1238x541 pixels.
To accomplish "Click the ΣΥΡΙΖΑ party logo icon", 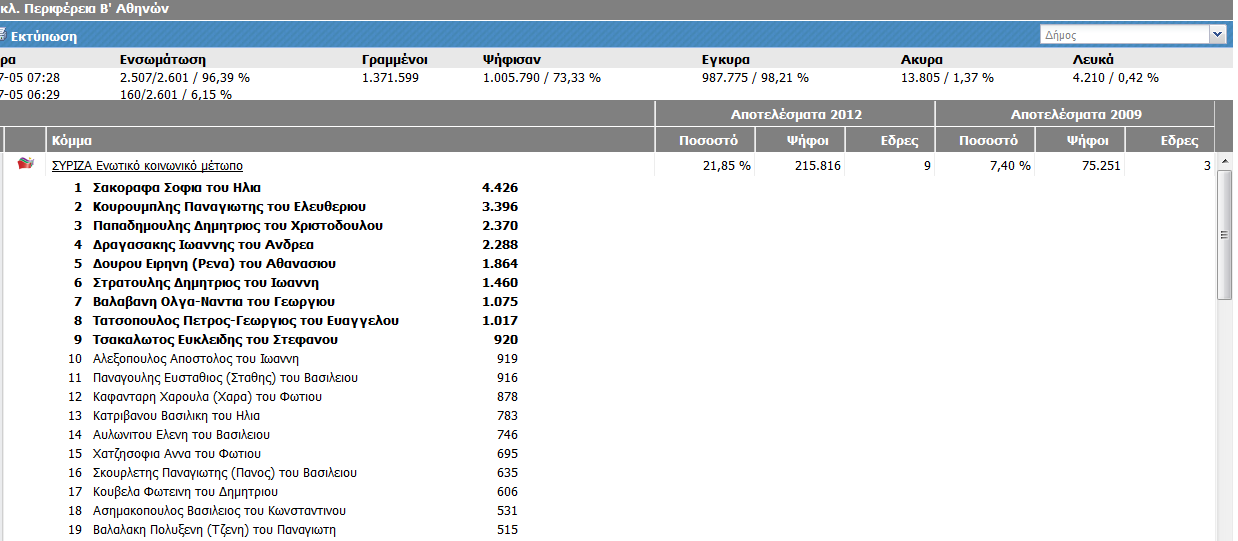I will [26, 164].
